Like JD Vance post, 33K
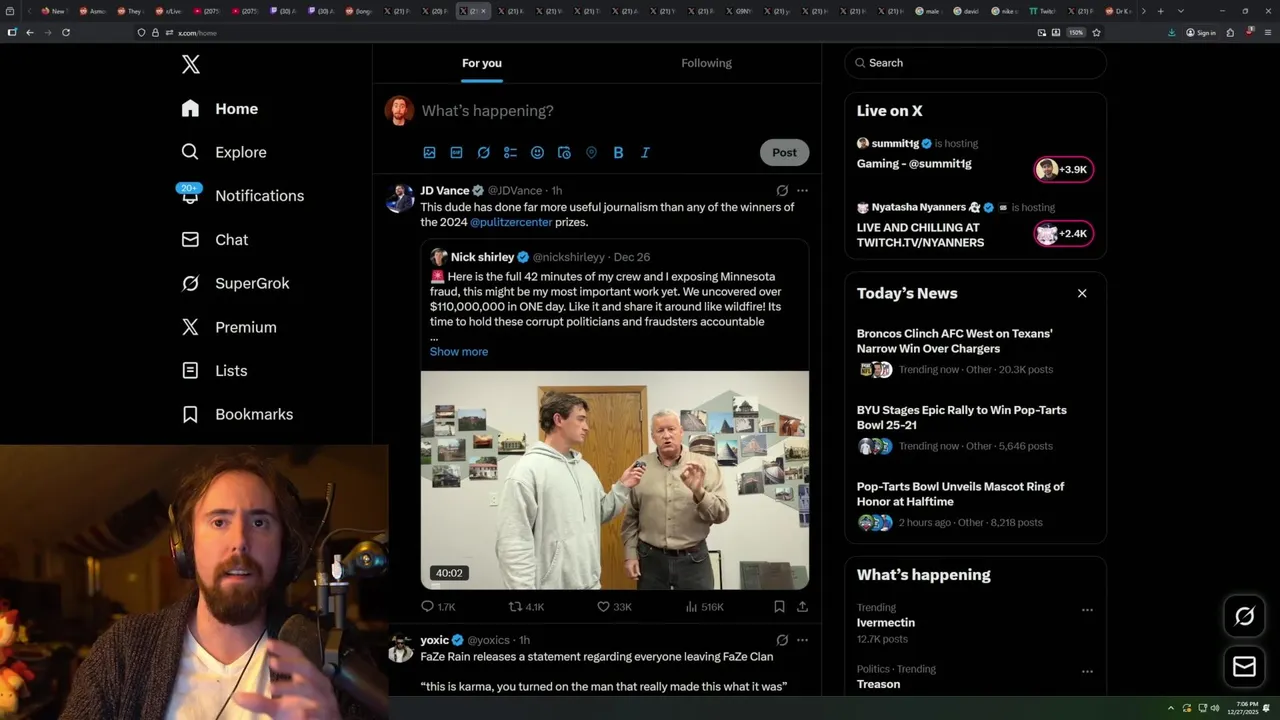The image size is (1280, 720). point(614,607)
